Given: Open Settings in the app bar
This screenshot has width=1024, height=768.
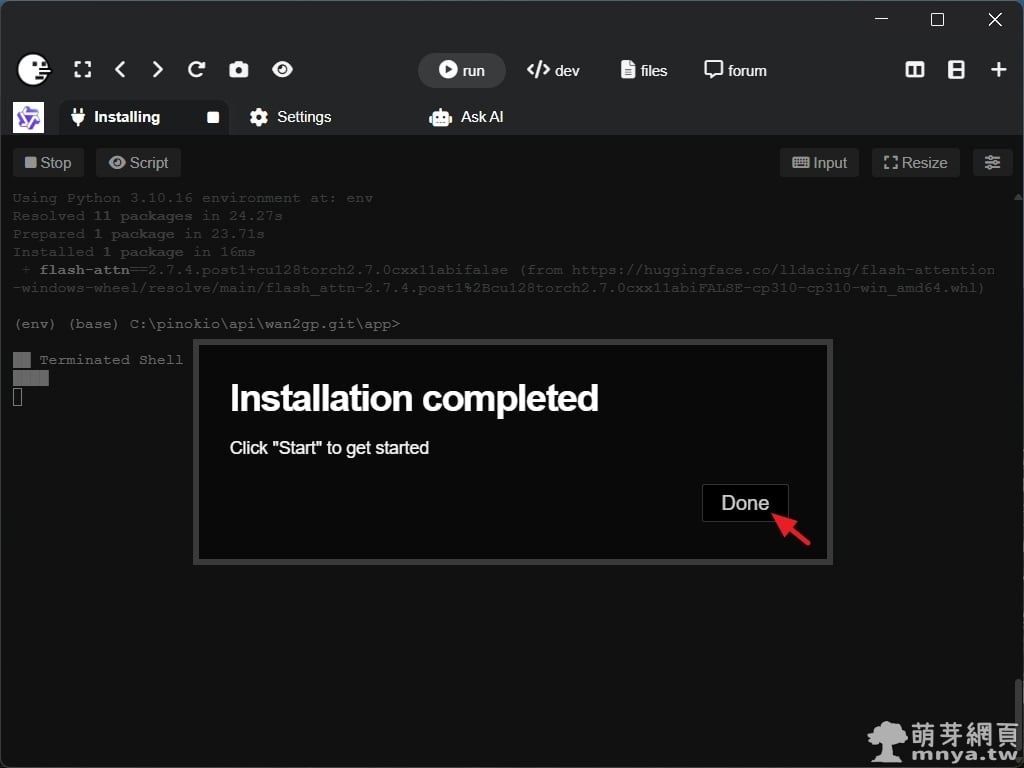Looking at the screenshot, I should pos(290,117).
